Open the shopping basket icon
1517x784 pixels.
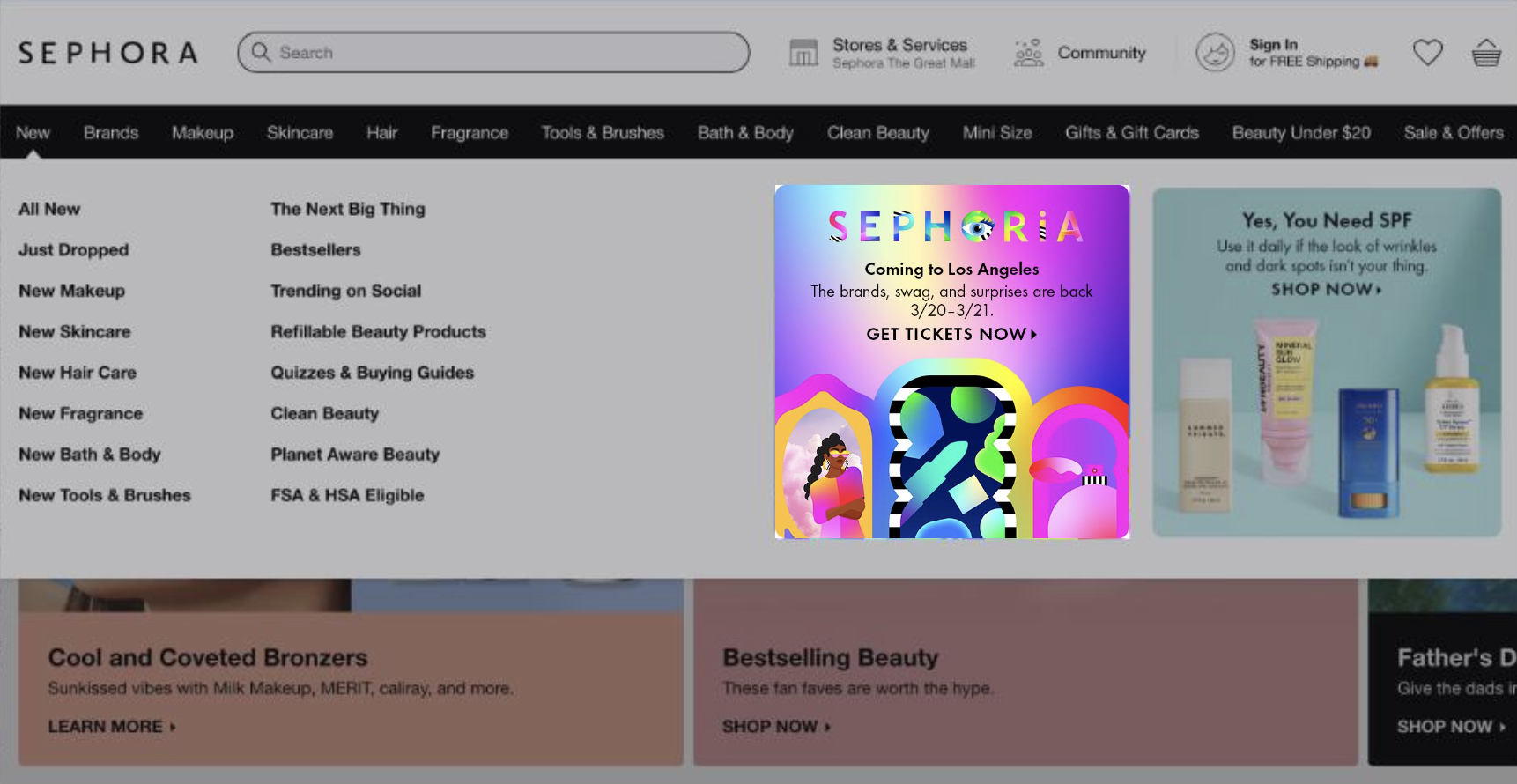pos(1486,53)
